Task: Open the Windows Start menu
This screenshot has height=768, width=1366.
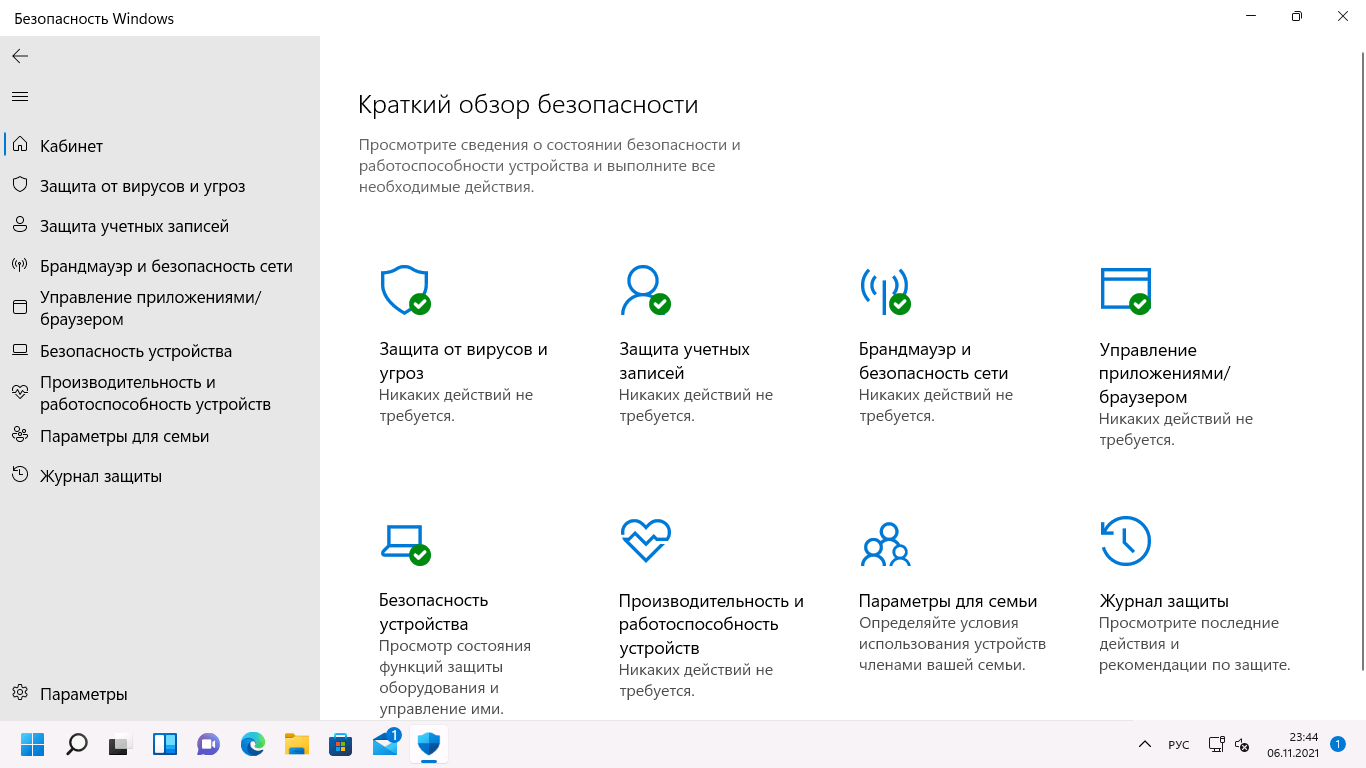Action: pyautogui.click(x=33, y=744)
